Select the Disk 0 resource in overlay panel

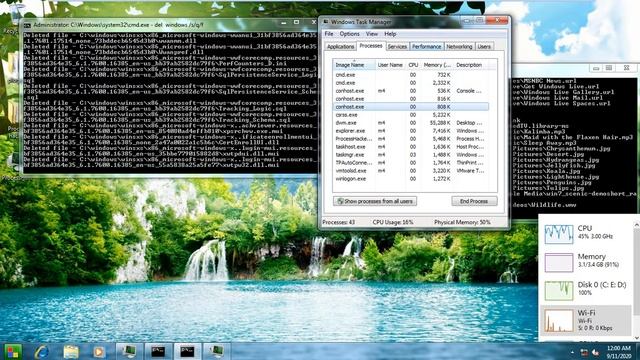(x=587, y=290)
